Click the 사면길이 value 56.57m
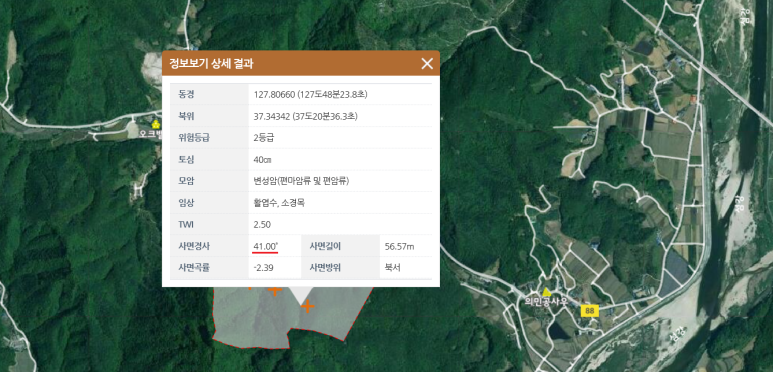773x372 pixels. point(399,246)
